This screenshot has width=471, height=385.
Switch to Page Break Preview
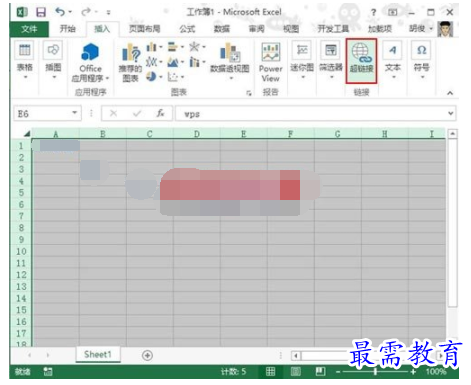coord(320,371)
